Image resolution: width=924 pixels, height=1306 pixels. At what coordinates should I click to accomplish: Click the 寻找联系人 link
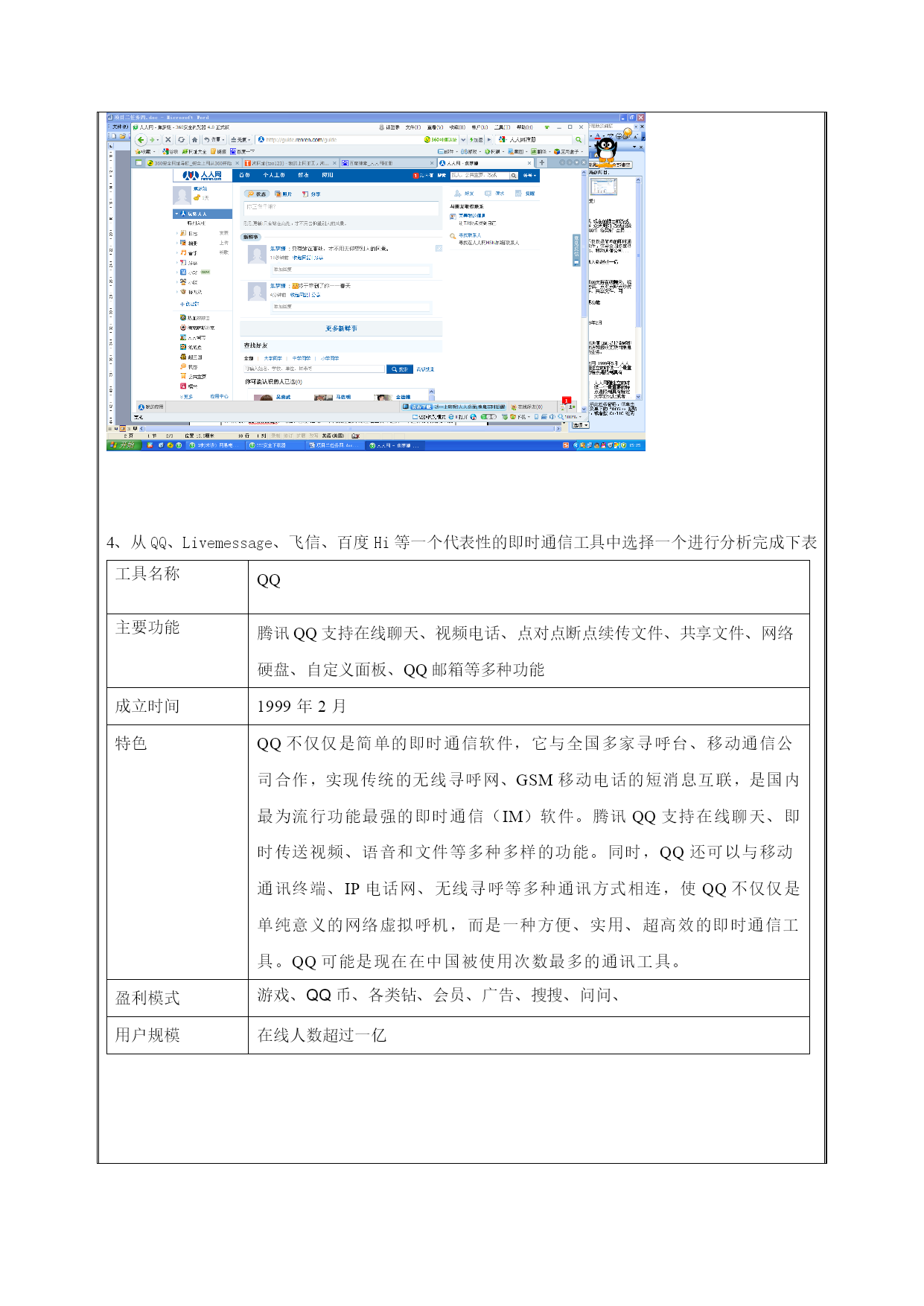point(470,235)
